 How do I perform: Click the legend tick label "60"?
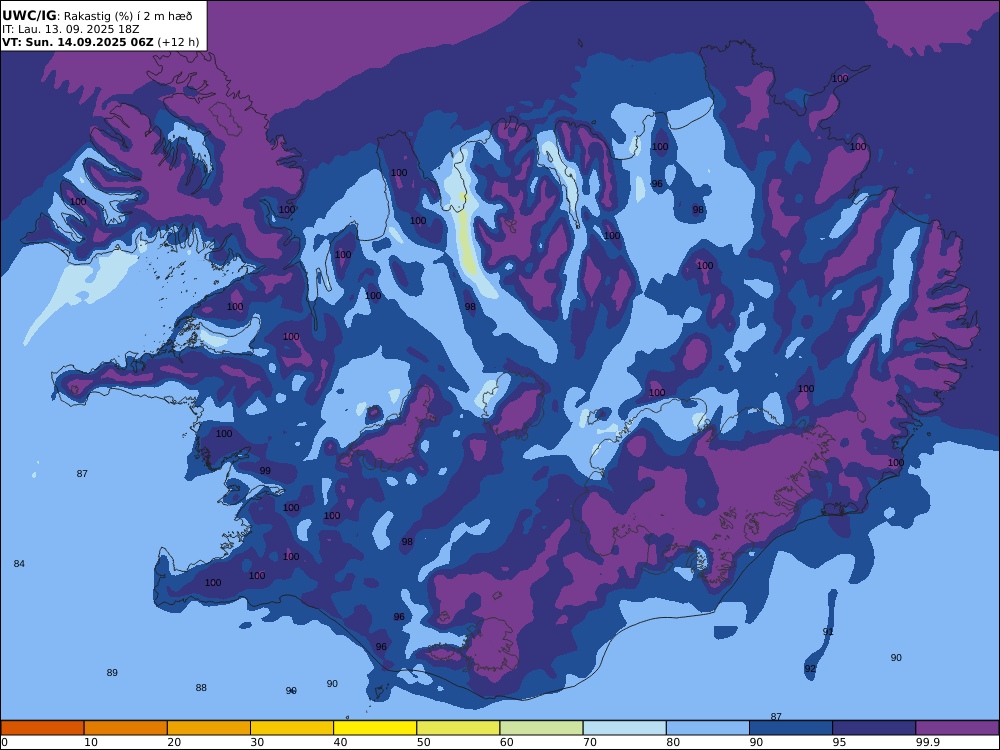tap(507, 742)
